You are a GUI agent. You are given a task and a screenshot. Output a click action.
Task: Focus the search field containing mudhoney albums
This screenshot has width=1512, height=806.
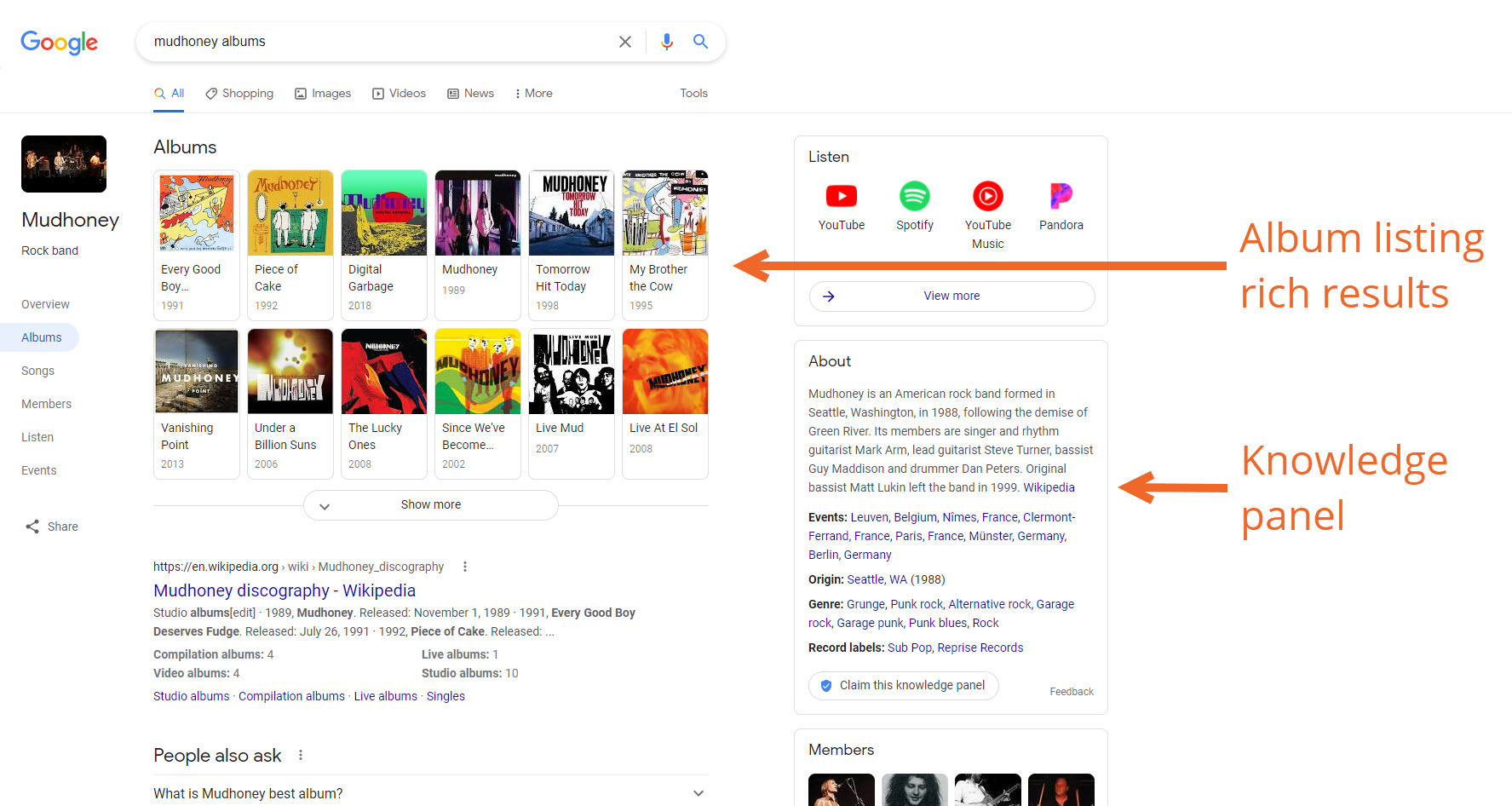coord(379,42)
